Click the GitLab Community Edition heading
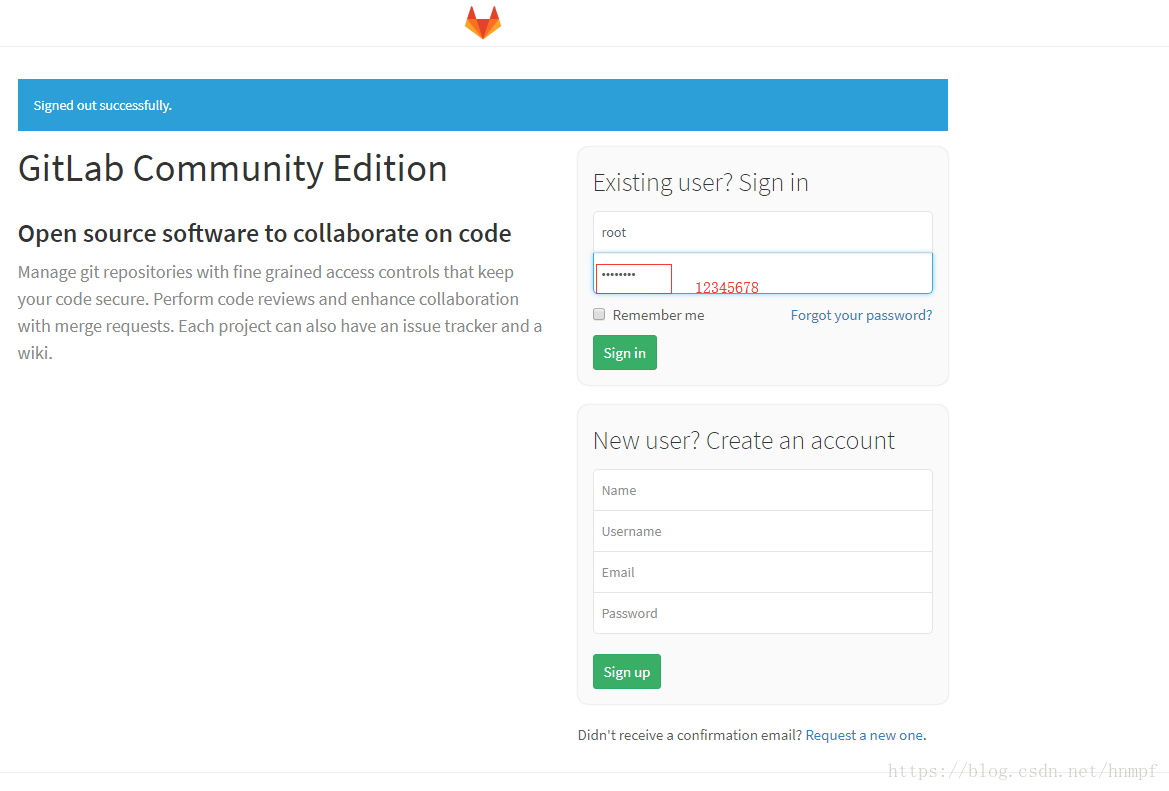Viewport: 1169px width, 791px height. point(233,169)
